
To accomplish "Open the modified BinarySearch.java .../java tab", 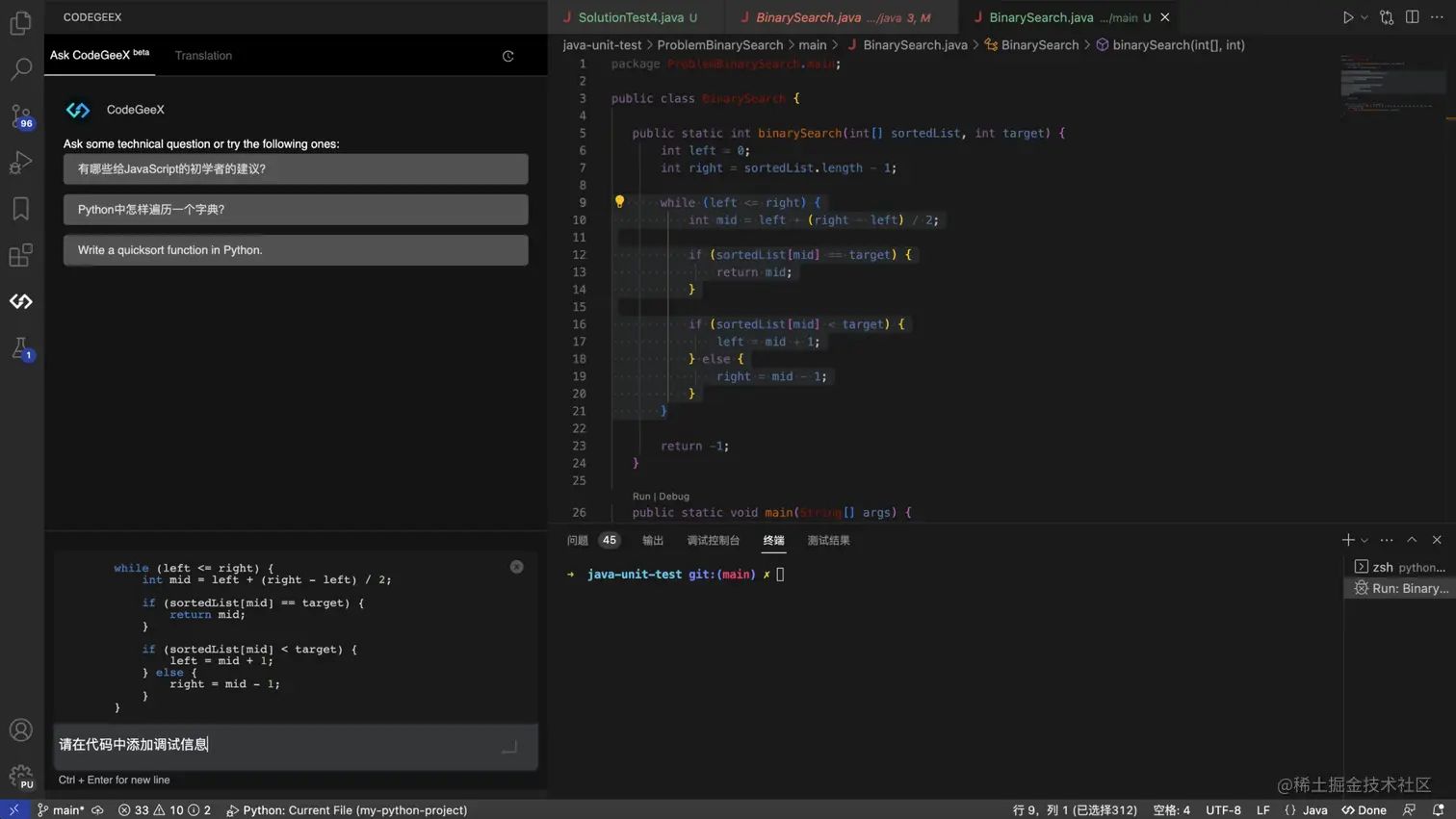I will (x=843, y=17).
